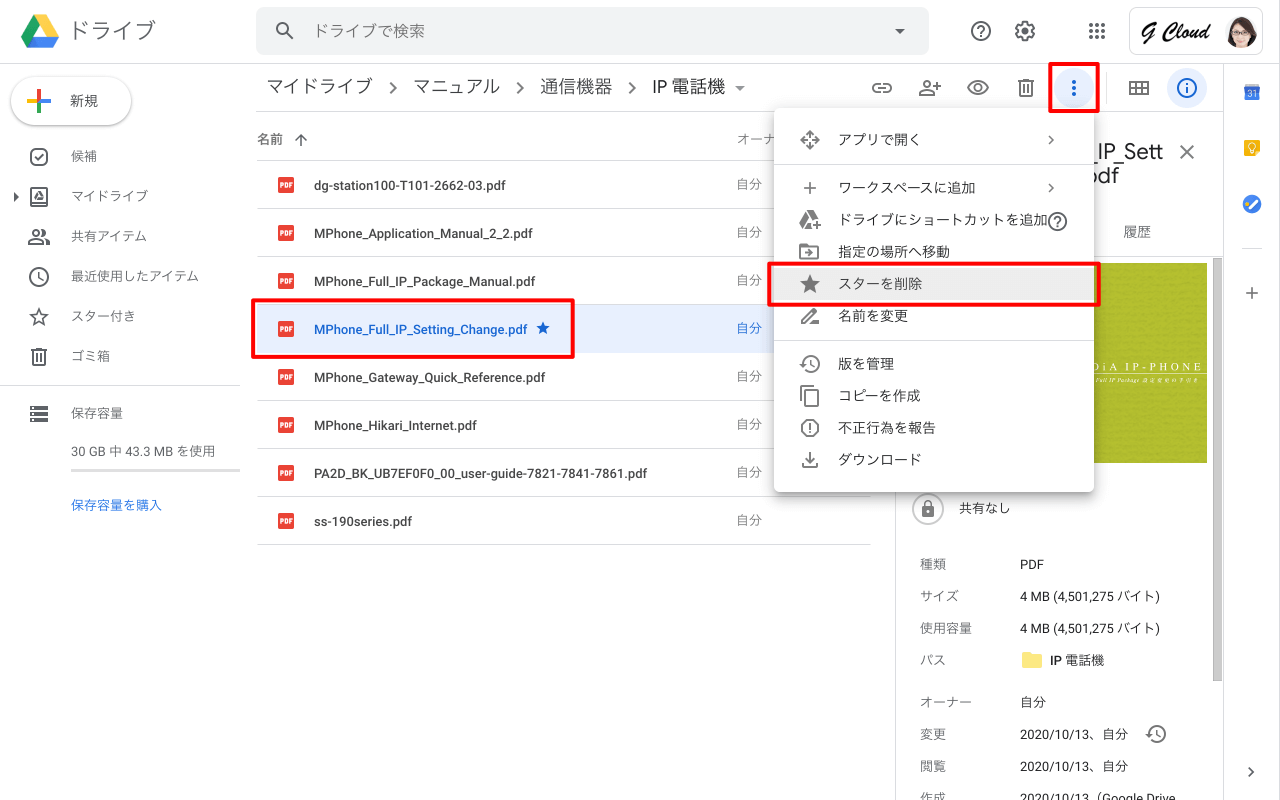Click the three-dot more actions icon

[1074, 88]
